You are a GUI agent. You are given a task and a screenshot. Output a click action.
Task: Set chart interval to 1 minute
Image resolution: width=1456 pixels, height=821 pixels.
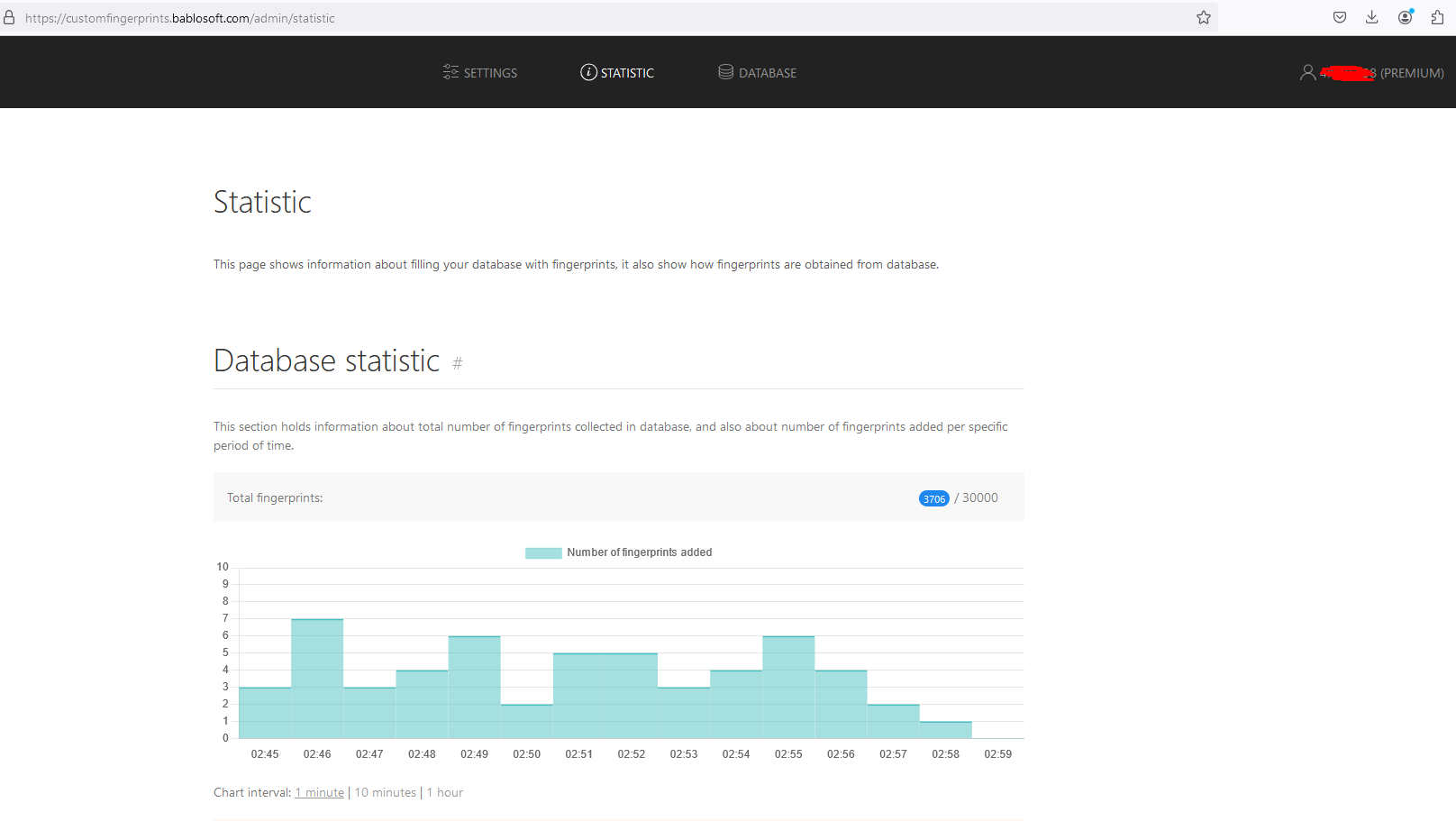(x=320, y=793)
